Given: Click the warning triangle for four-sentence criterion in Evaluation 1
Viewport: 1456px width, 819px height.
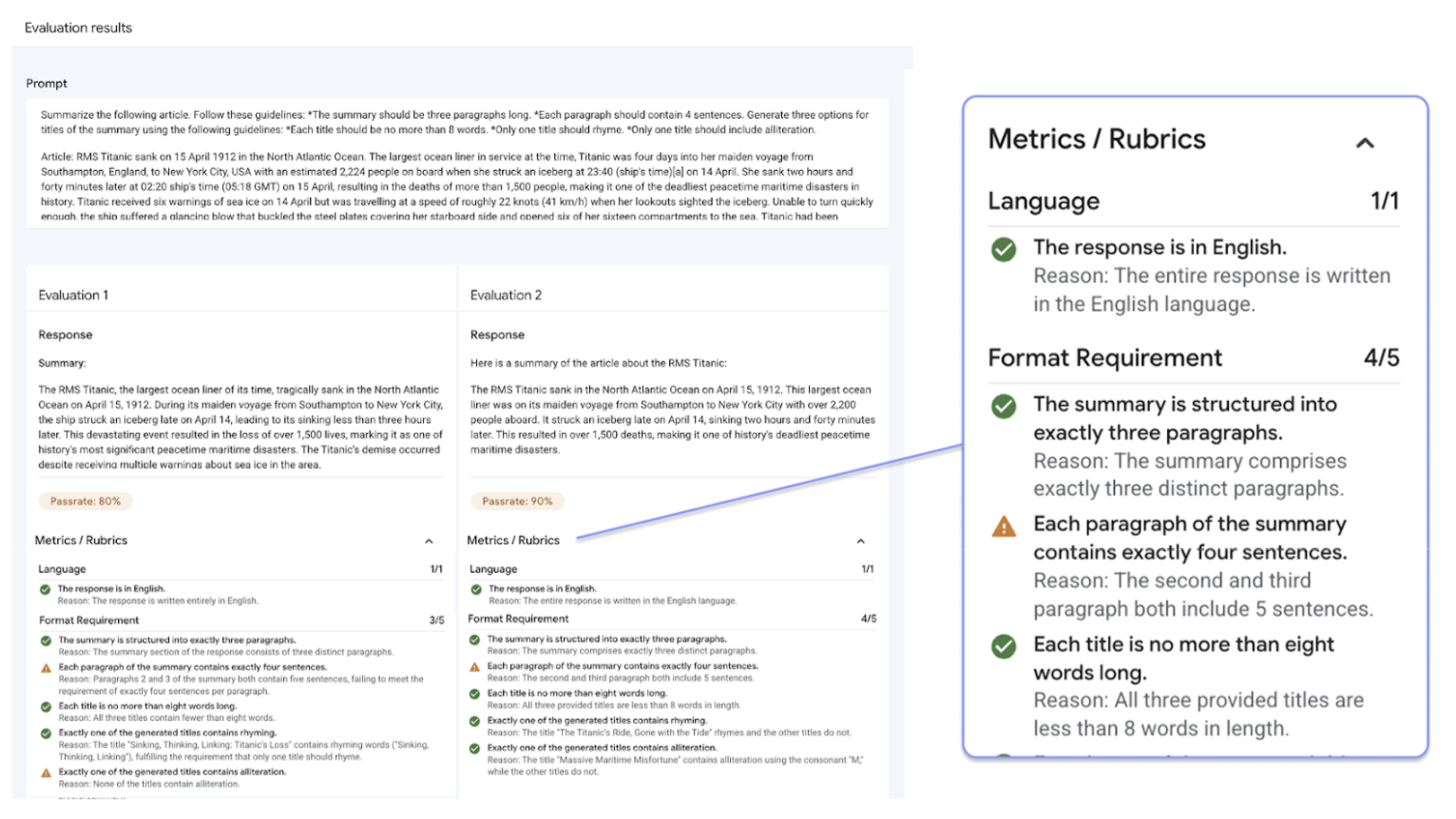Looking at the screenshot, I should click(x=46, y=668).
